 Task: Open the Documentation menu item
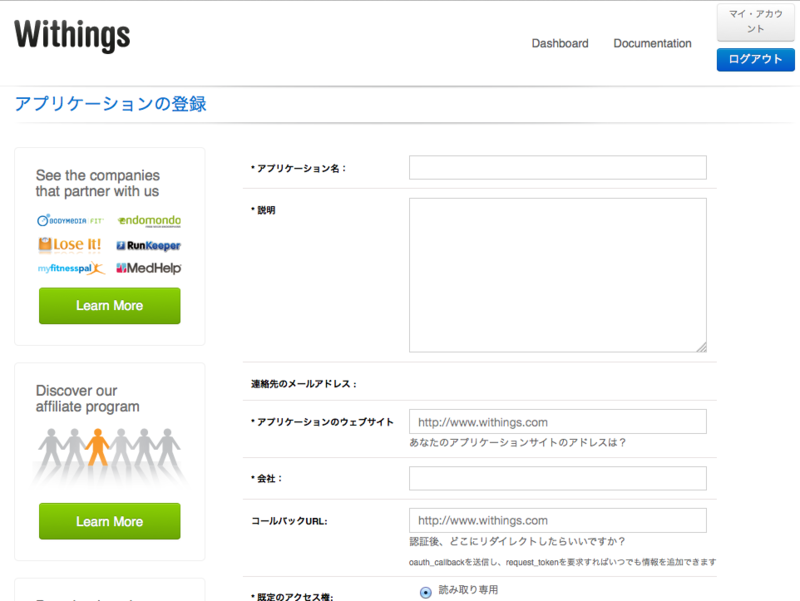pyautogui.click(x=652, y=43)
